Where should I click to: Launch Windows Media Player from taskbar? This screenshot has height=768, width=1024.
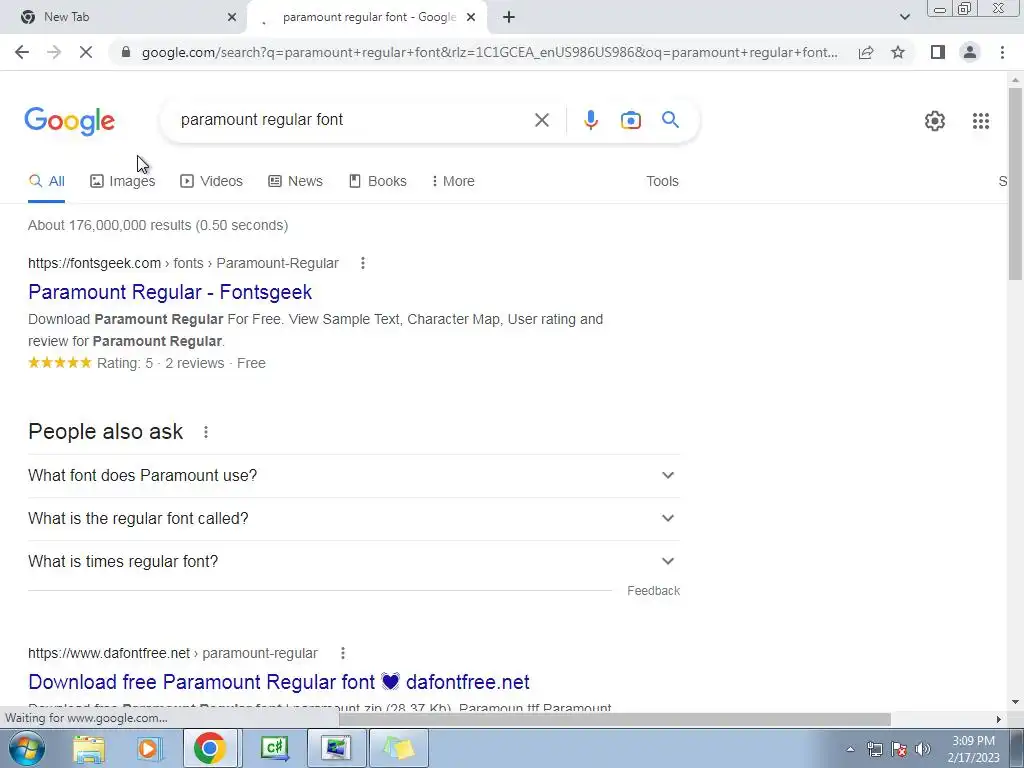pyautogui.click(x=149, y=748)
